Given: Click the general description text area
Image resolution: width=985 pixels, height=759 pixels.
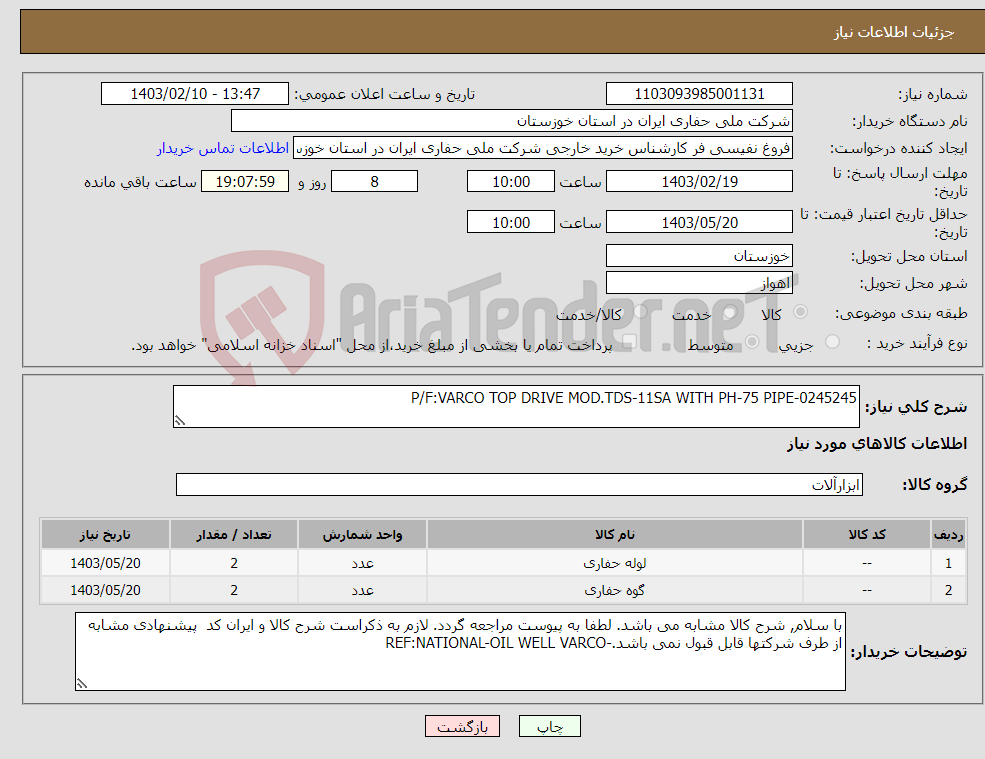Looking at the screenshot, I should [x=516, y=407].
